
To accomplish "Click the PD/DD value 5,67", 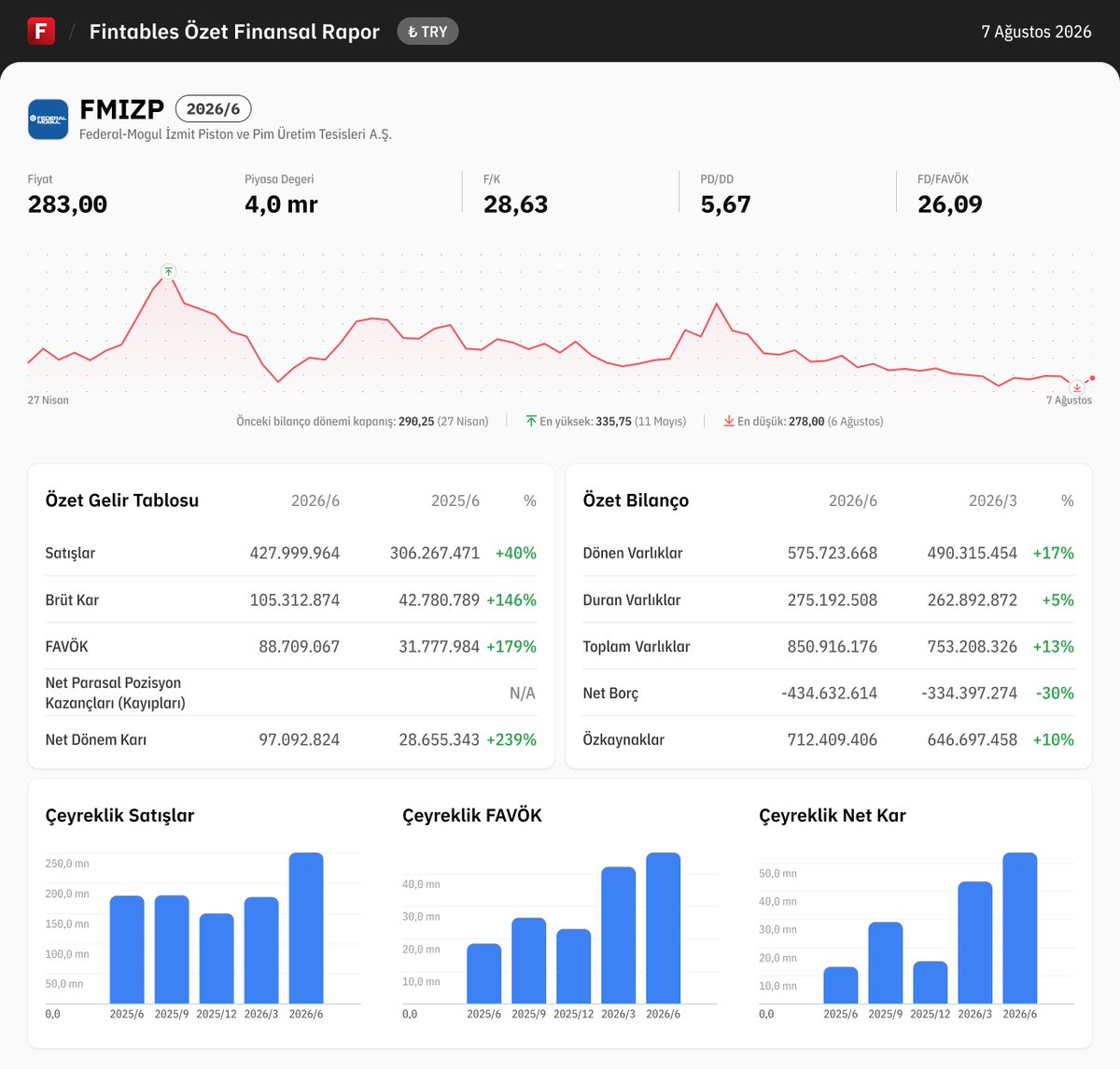I will [x=725, y=204].
